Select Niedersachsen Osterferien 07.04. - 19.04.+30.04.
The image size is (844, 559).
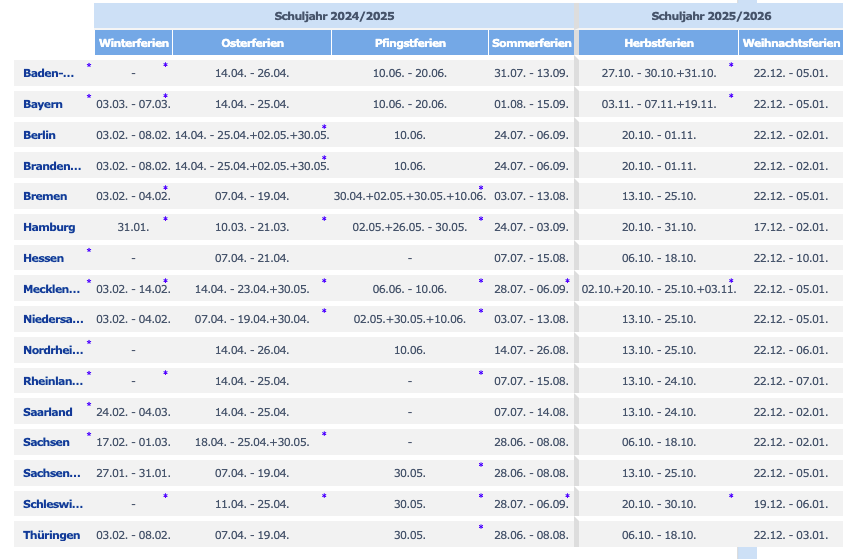click(252, 319)
